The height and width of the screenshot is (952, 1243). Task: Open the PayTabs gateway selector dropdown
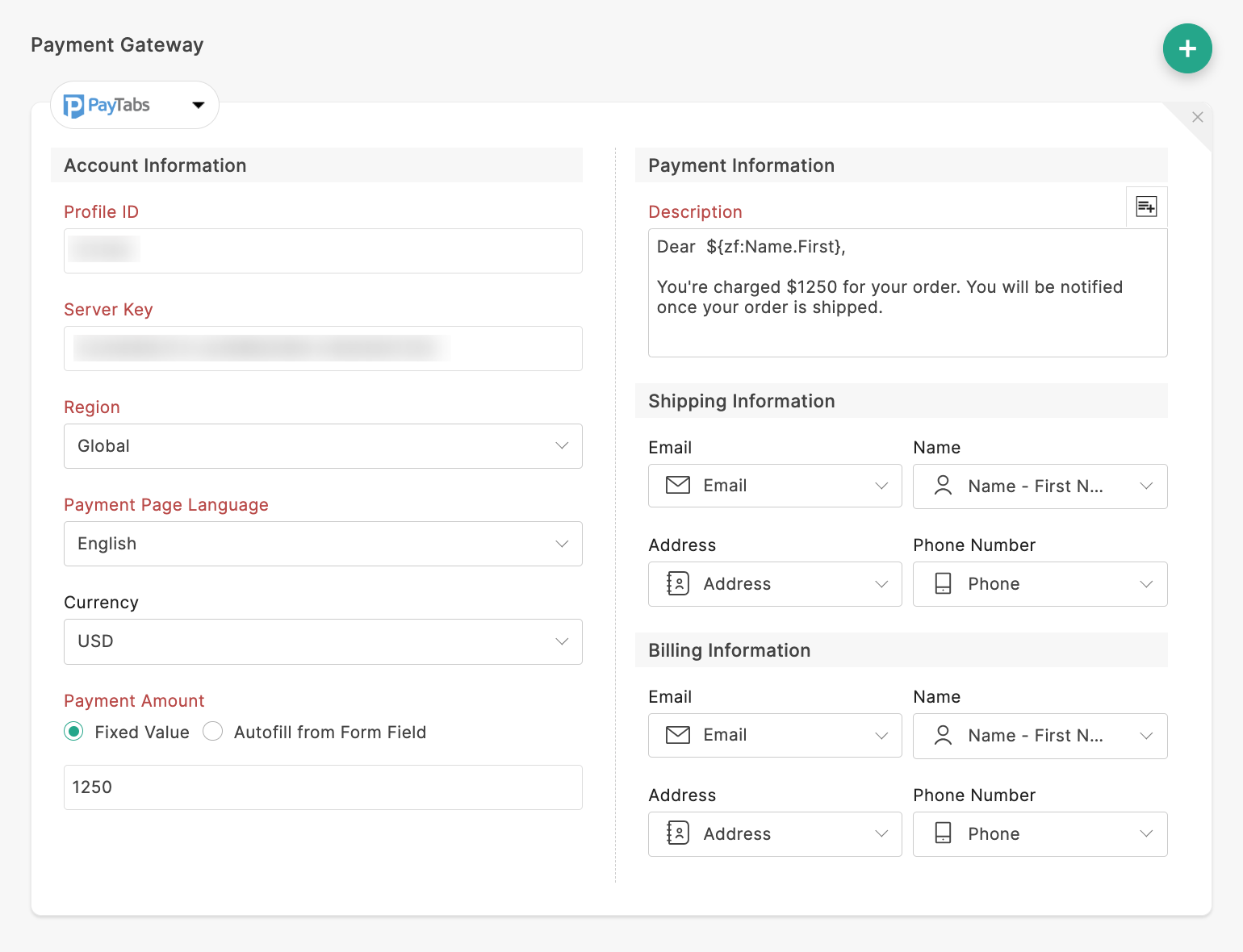click(x=135, y=105)
